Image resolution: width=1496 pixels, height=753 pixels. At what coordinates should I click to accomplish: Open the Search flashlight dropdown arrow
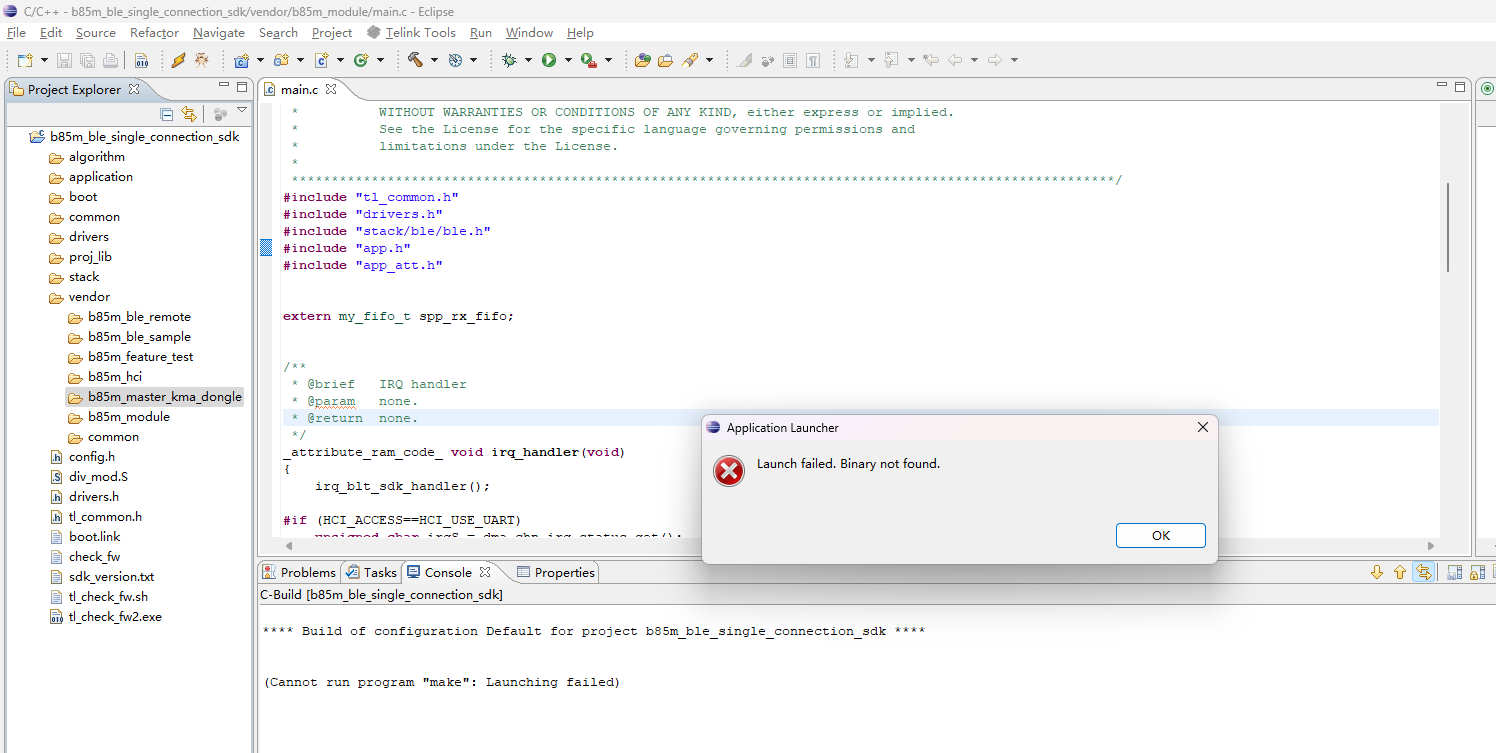tap(709, 60)
